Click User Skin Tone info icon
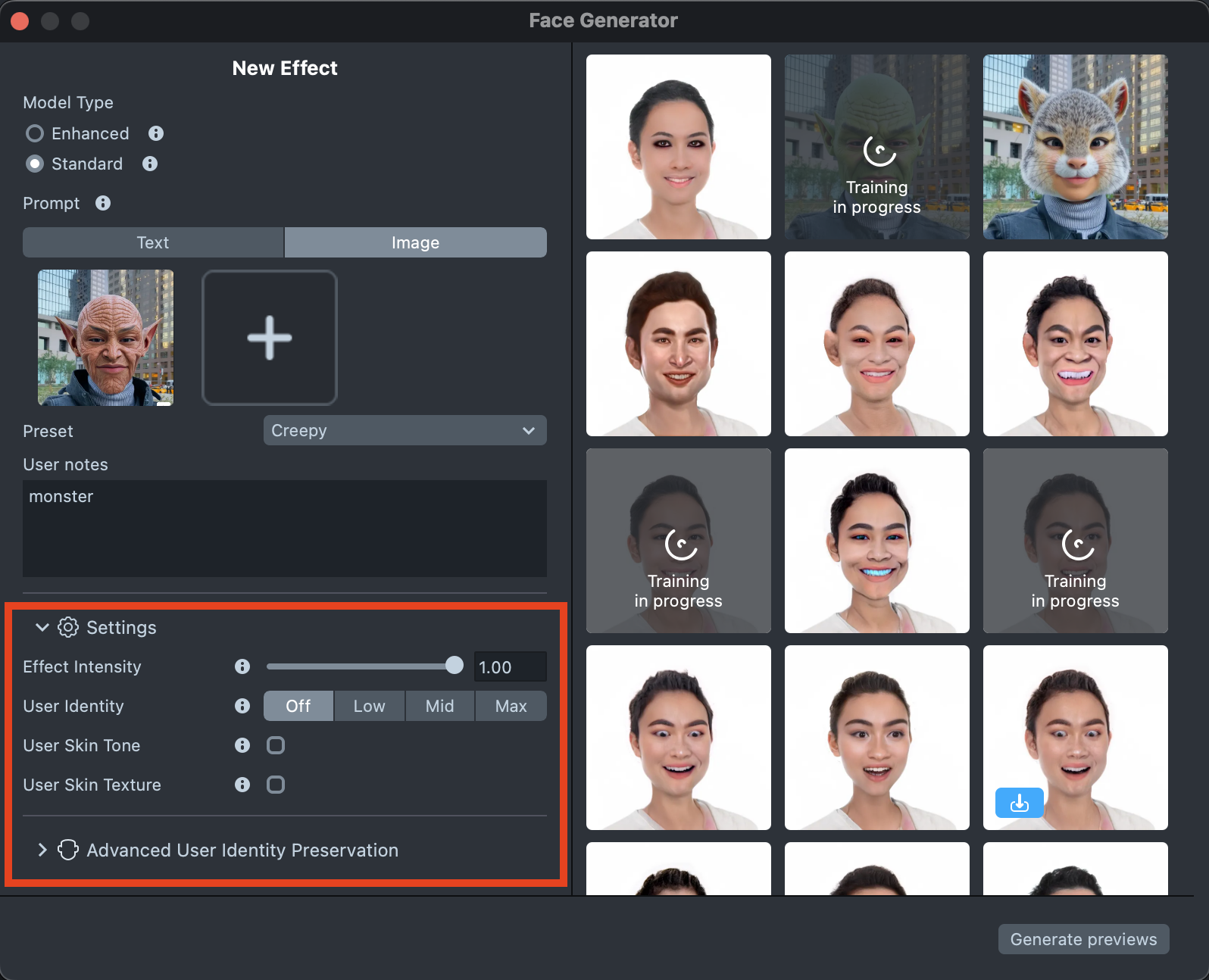This screenshot has height=980, width=1209. (242, 745)
